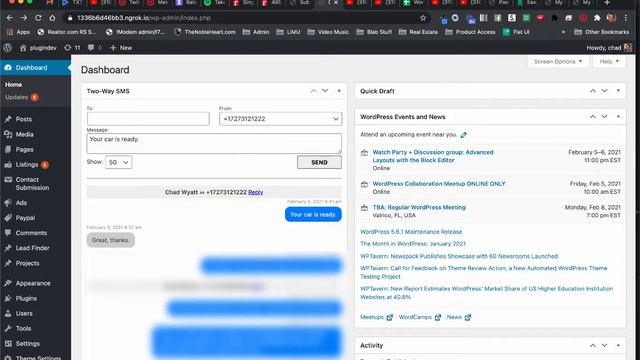Send the SMS message
Screen dimensions: 640x360
[x=319, y=162]
